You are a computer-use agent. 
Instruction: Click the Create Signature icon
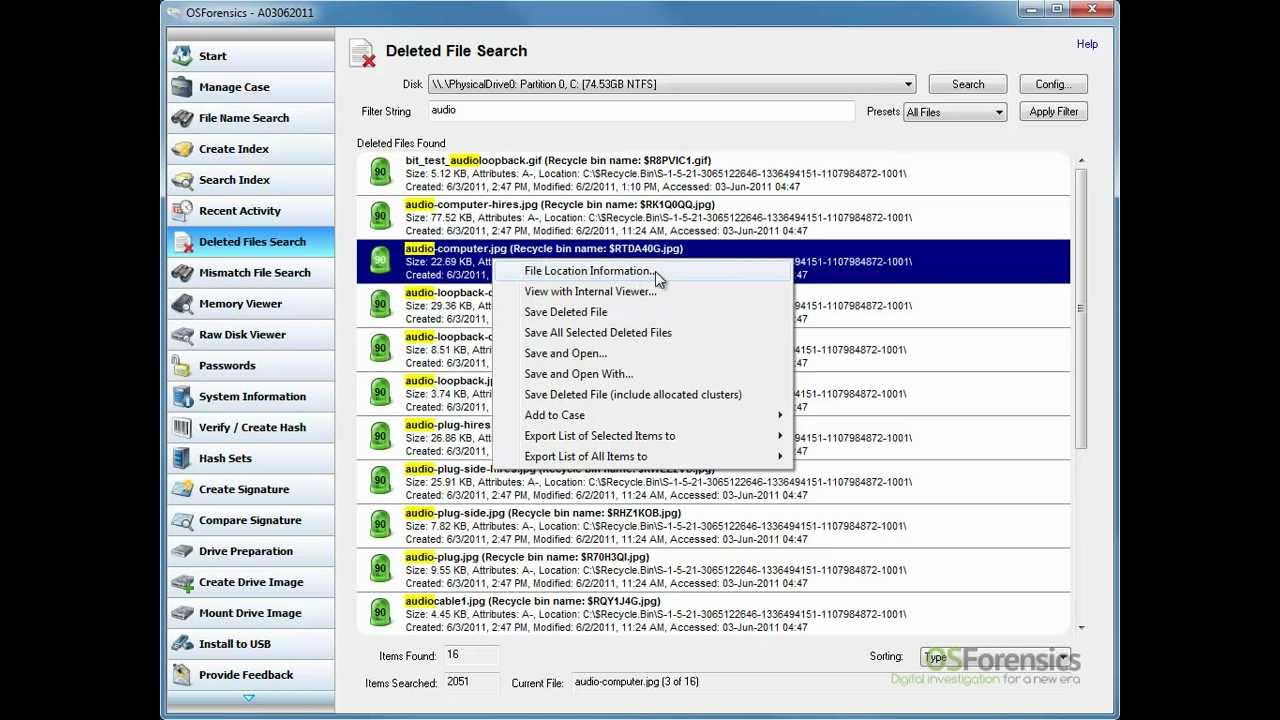point(182,490)
